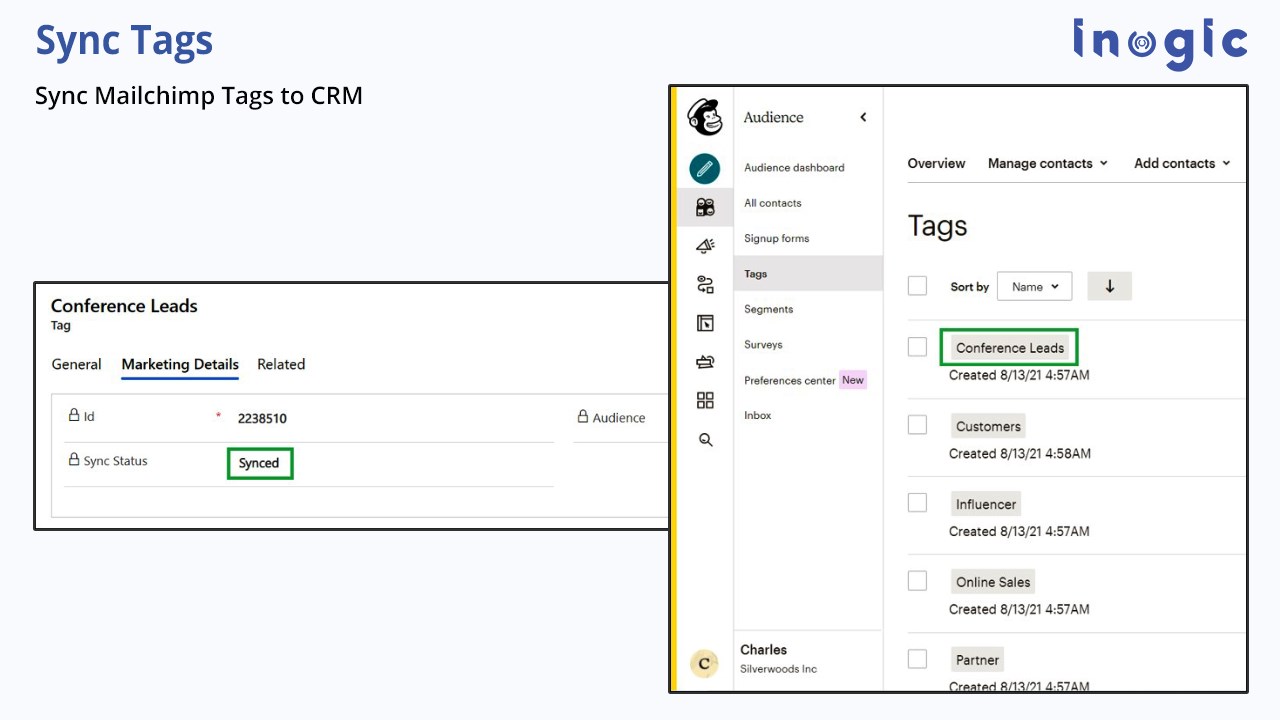This screenshot has width=1280, height=720.
Task: Switch to the General tab
Action: (76, 364)
